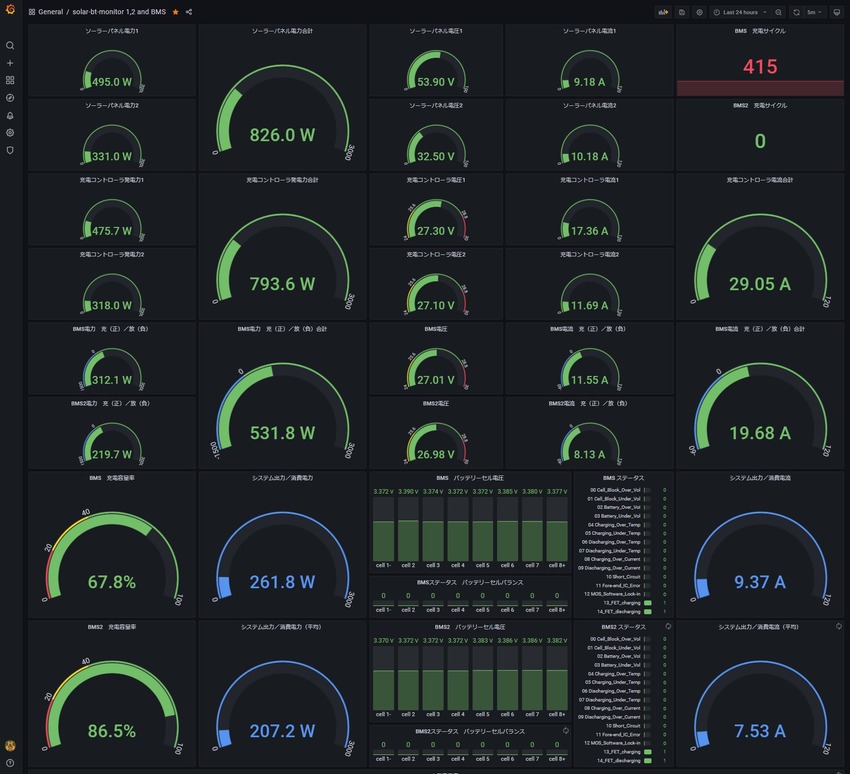Open the BMS ステータス panel title menu
Viewport: 850px width, 774px height.
(623, 478)
